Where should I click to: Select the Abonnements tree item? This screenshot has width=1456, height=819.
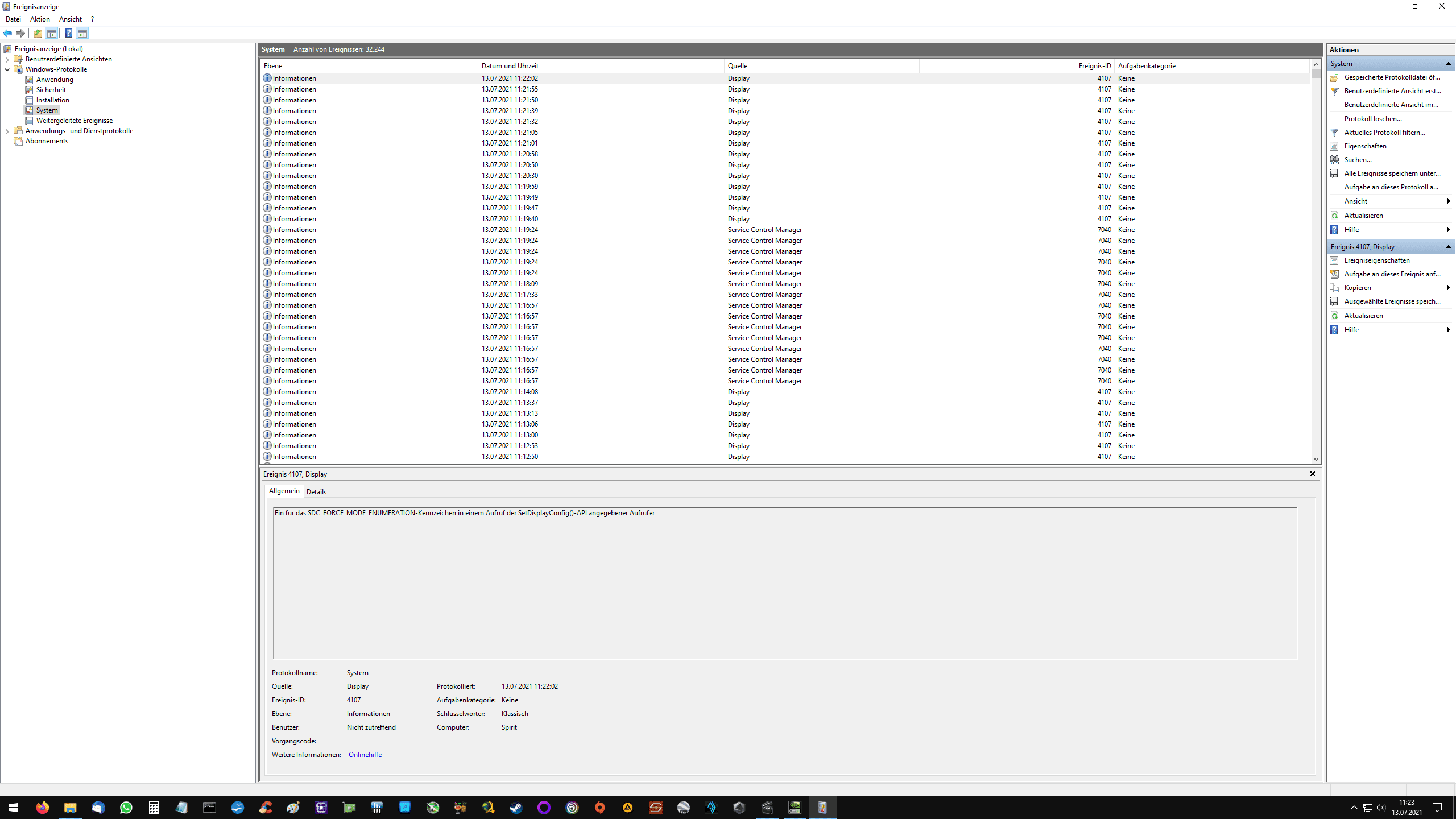(x=47, y=141)
